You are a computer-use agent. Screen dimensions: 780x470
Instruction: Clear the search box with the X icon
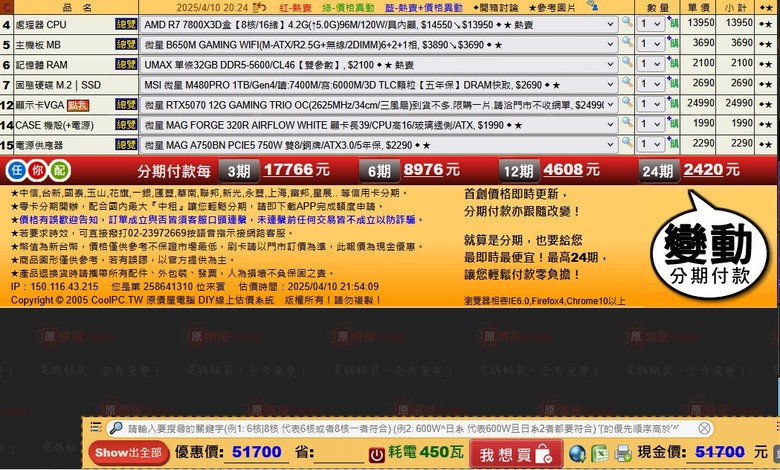[x=704, y=428]
